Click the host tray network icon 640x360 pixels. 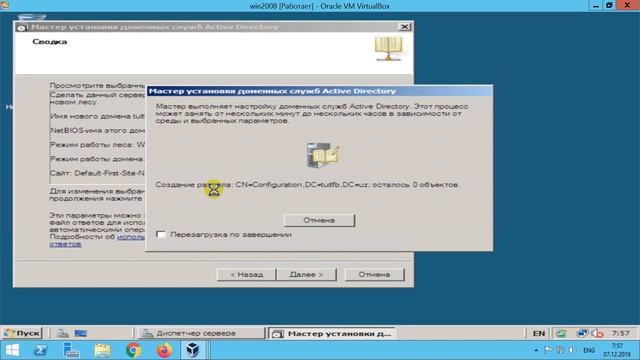(560, 350)
